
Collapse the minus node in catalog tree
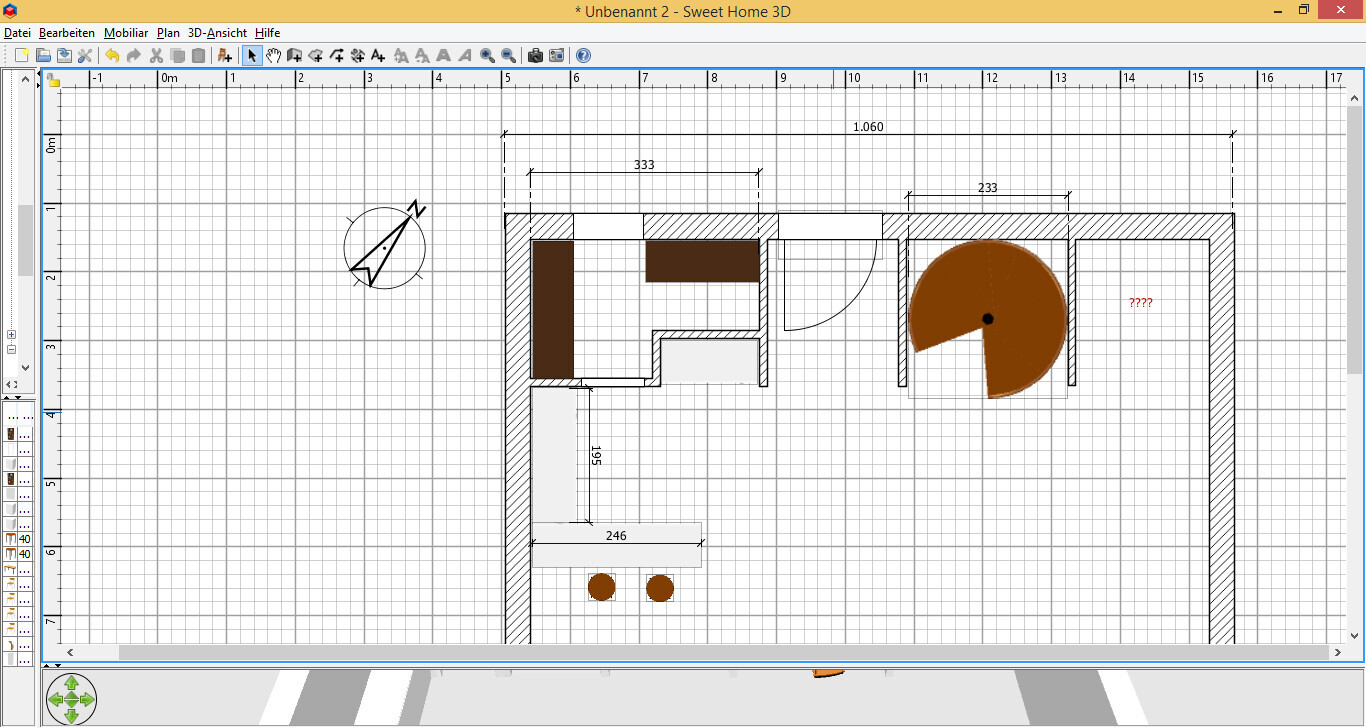point(12,349)
